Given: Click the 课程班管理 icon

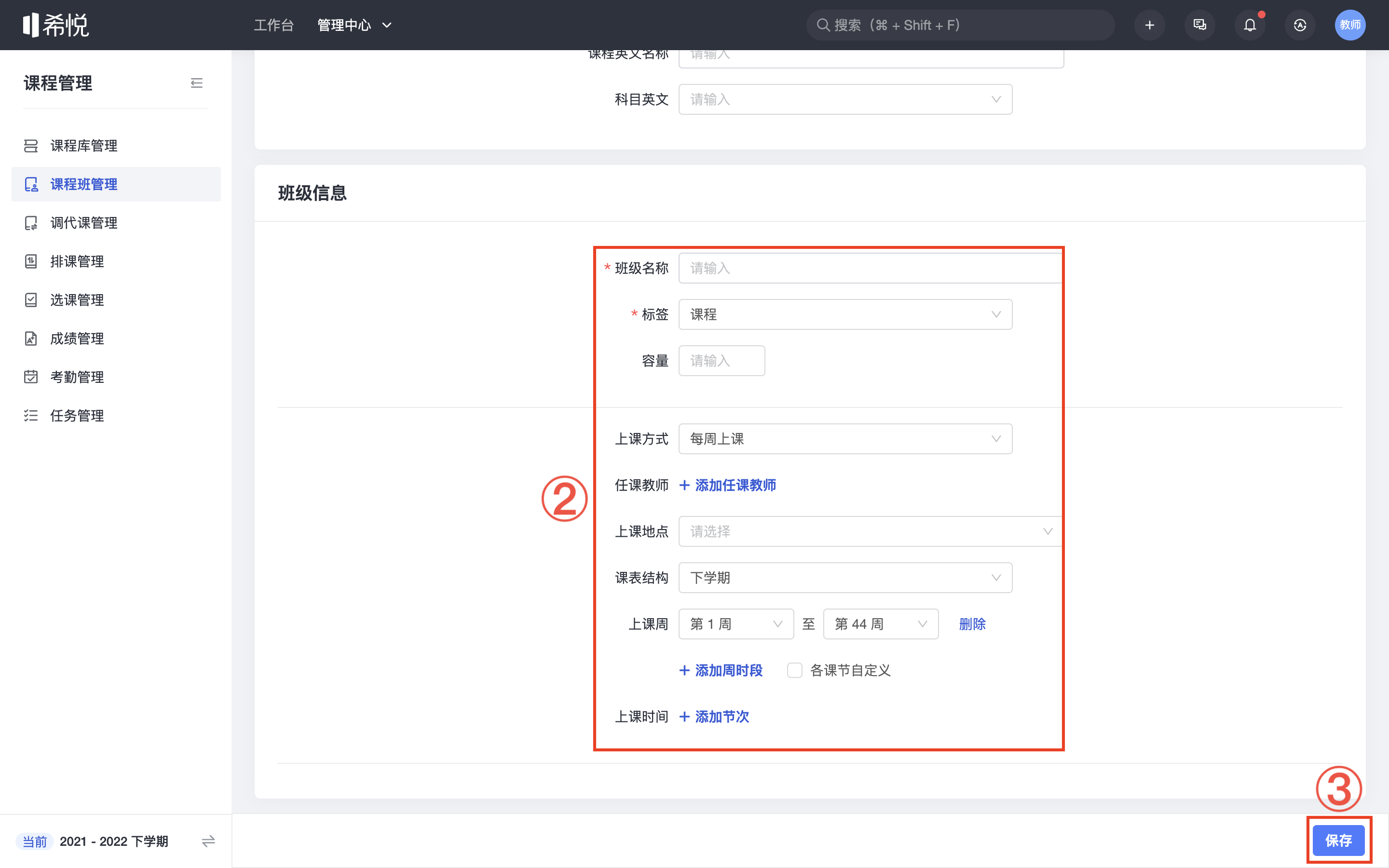Looking at the screenshot, I should coord(31,184).
